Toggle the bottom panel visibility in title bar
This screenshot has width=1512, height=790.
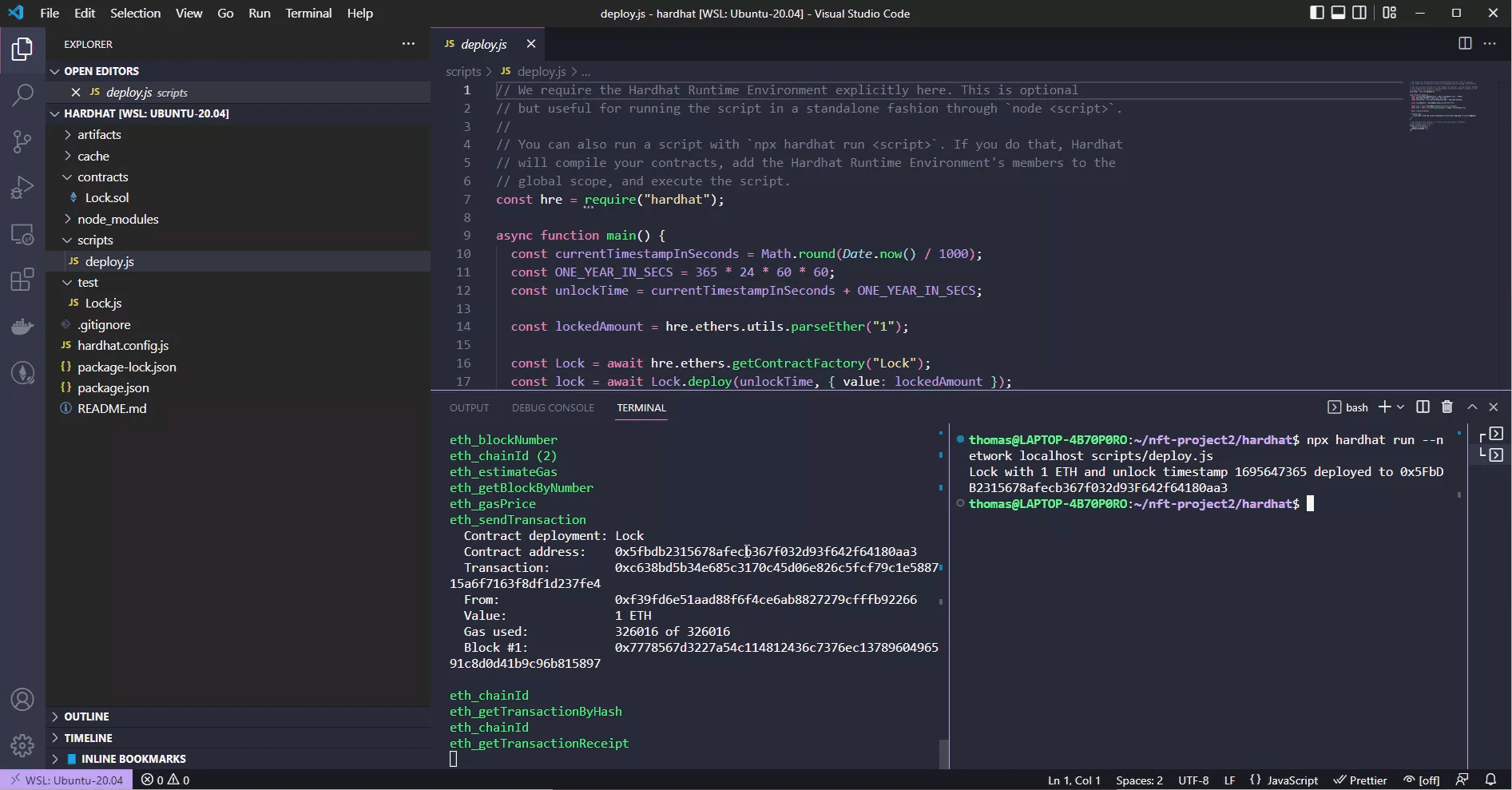[x=1338, y=13]
